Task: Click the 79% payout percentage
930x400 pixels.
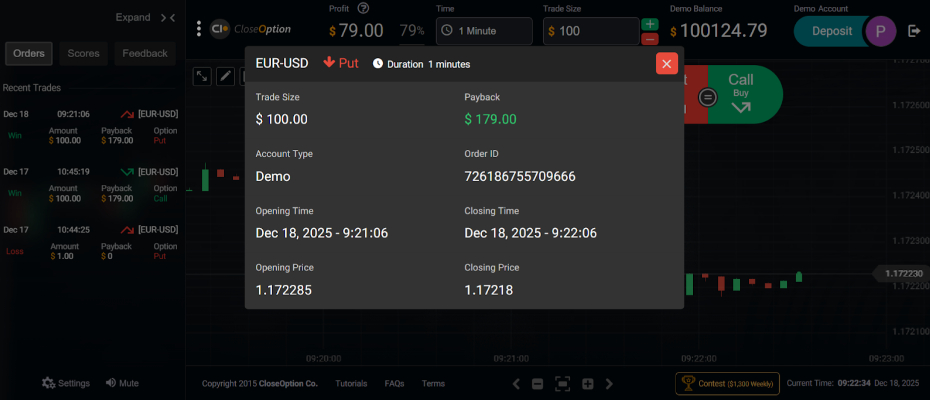Action: tap(412, 31)
